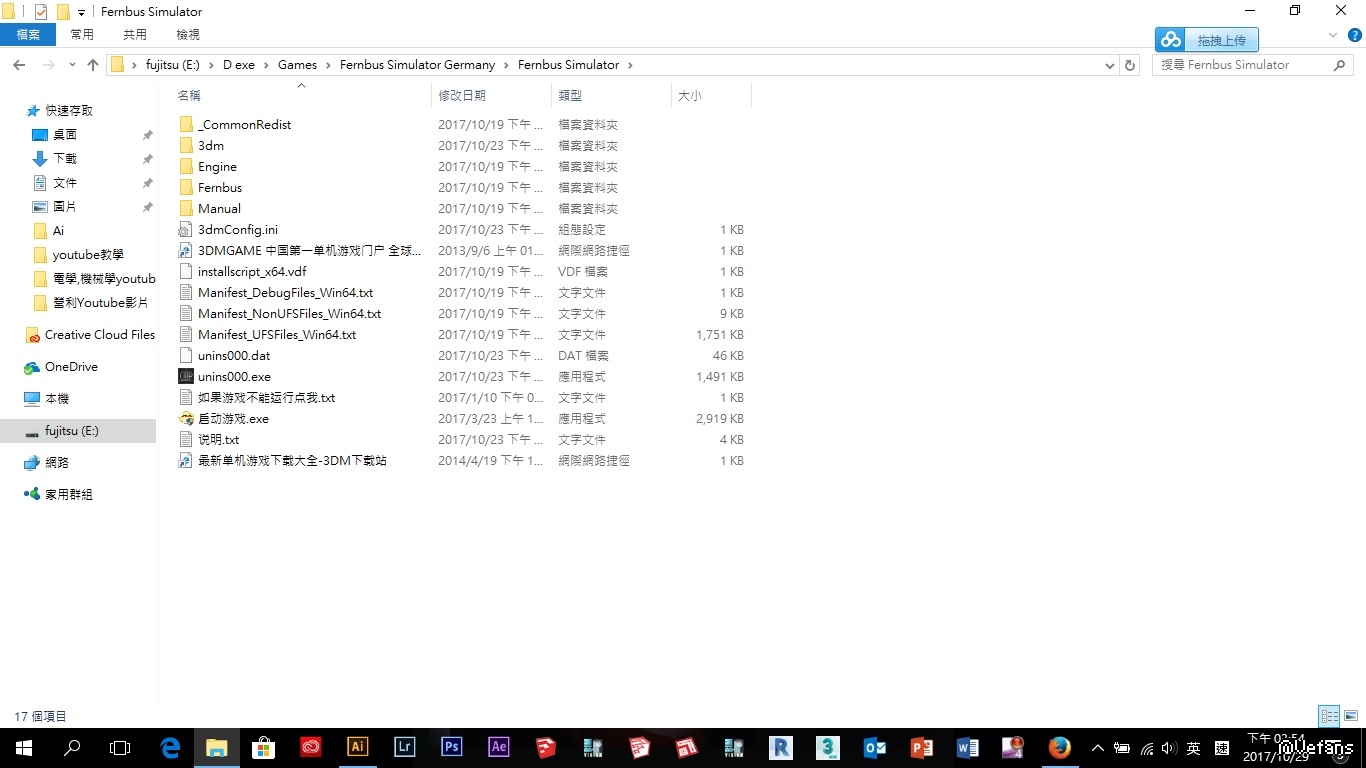Image resolution: width=1366 pixels, height=768 pixels.
Task: Navigate to fujitsu (E:) in address bar
Action: pyautogui.click(x=173, y=65)
